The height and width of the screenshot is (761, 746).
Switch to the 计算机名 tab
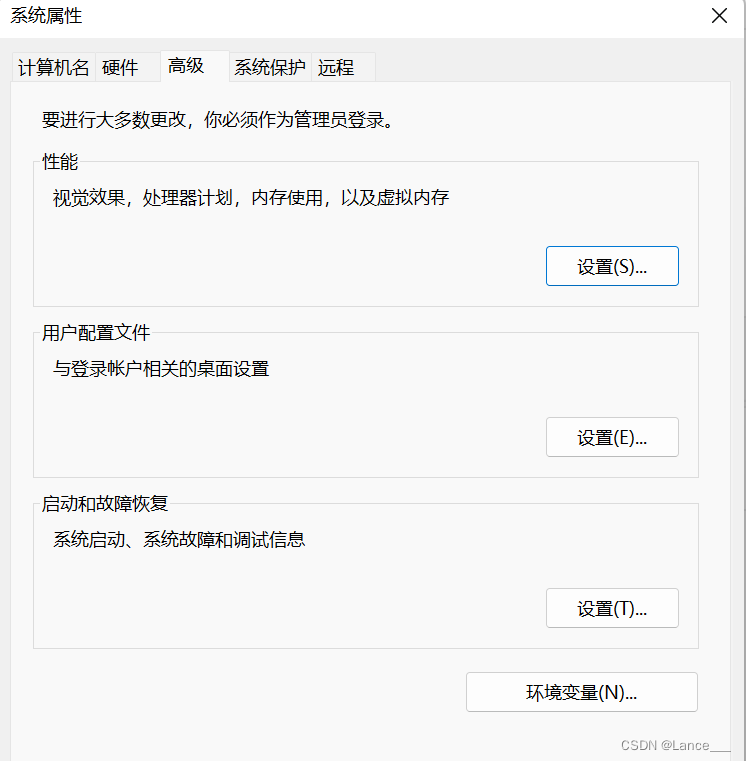pos(53,67)
